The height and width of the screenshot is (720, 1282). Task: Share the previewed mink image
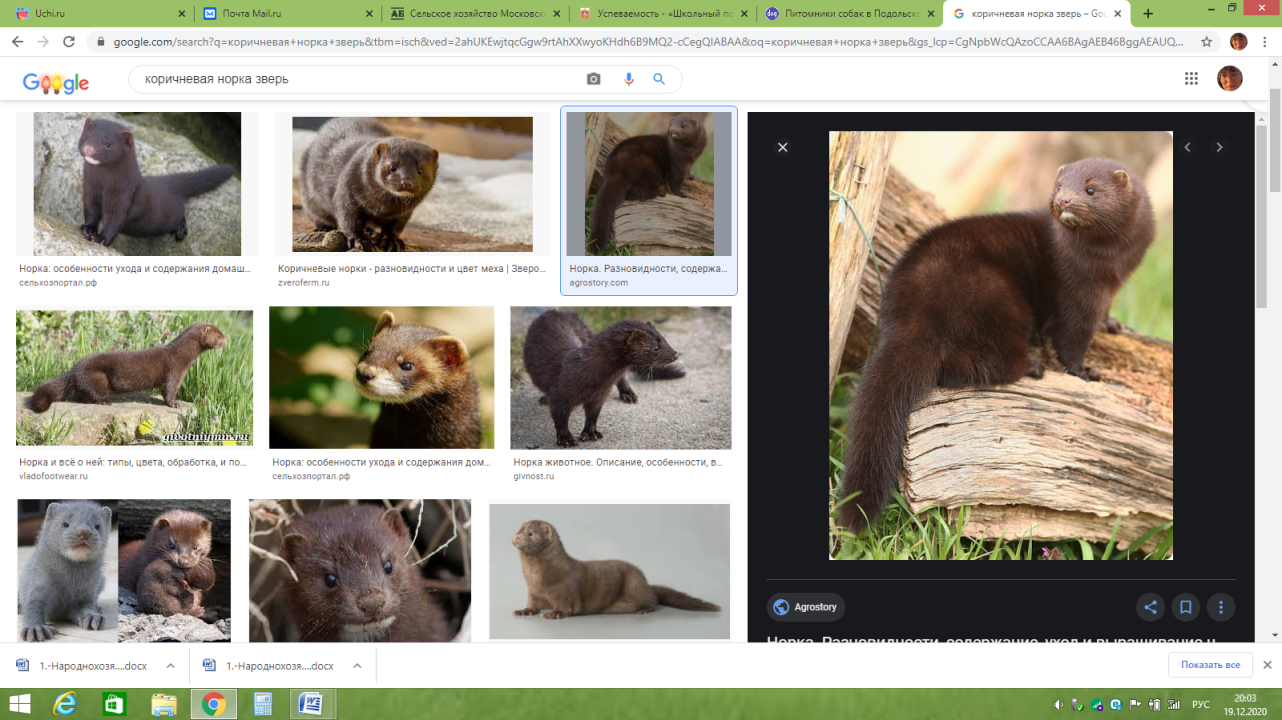[1151, 607]
